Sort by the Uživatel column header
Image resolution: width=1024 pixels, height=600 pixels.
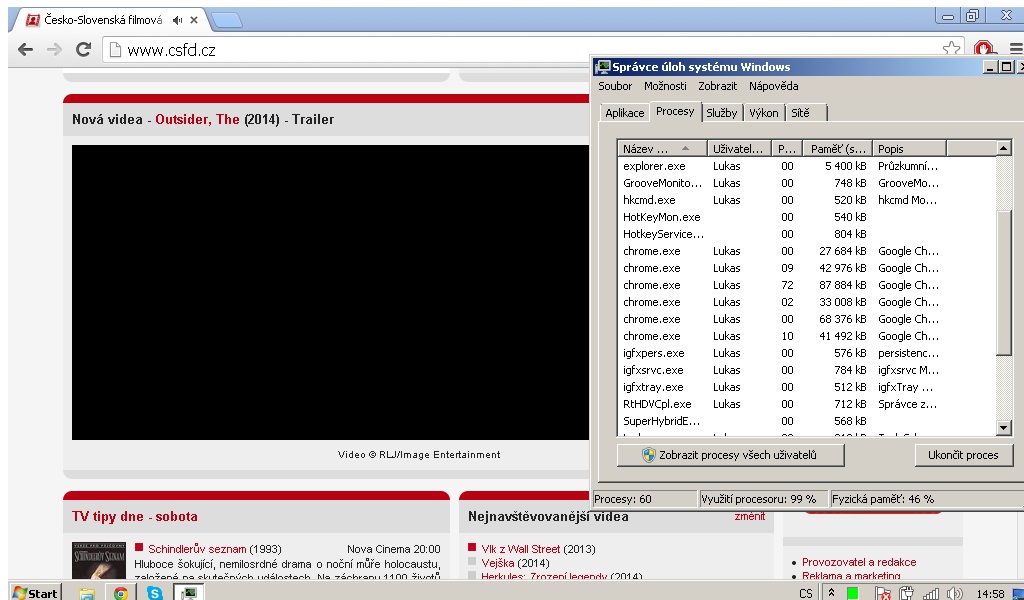pyautogui.click(x=739, y=148)
